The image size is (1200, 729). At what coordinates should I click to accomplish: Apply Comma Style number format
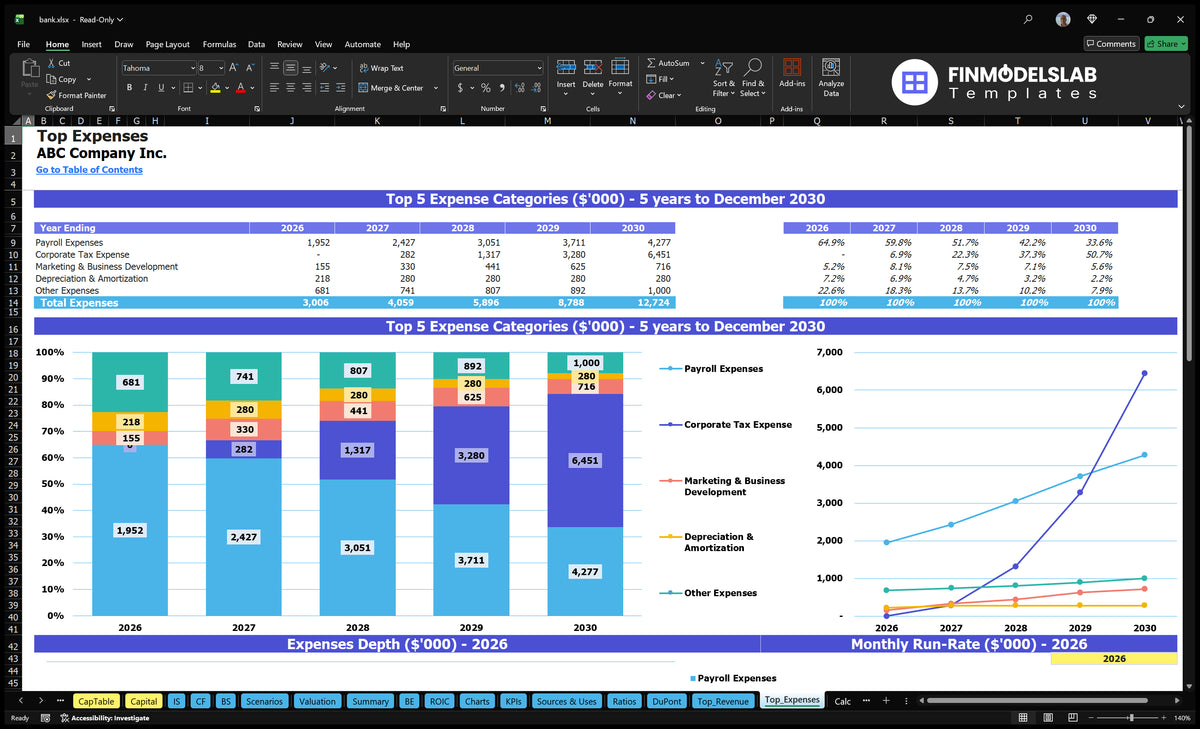(x=500, y=88)
